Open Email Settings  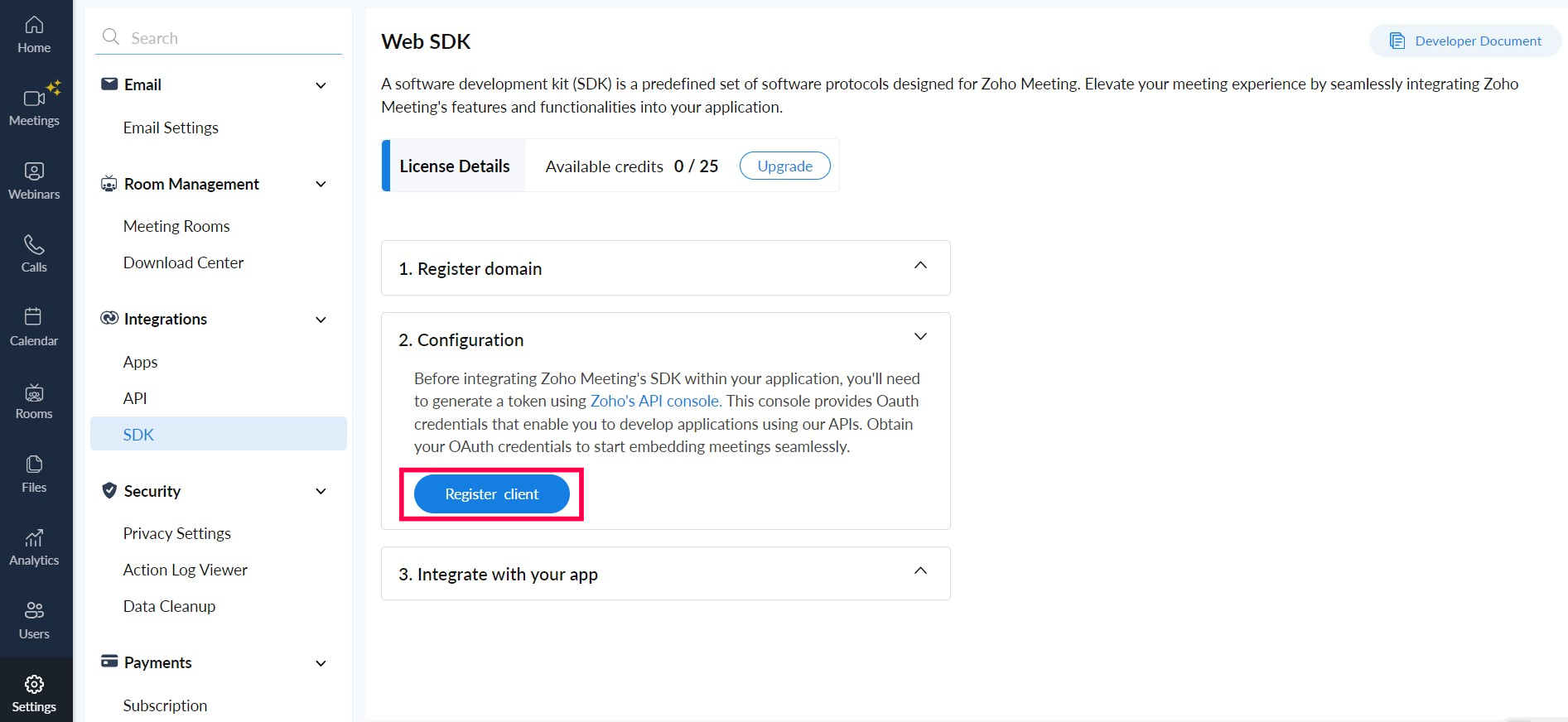coord(171,128)
